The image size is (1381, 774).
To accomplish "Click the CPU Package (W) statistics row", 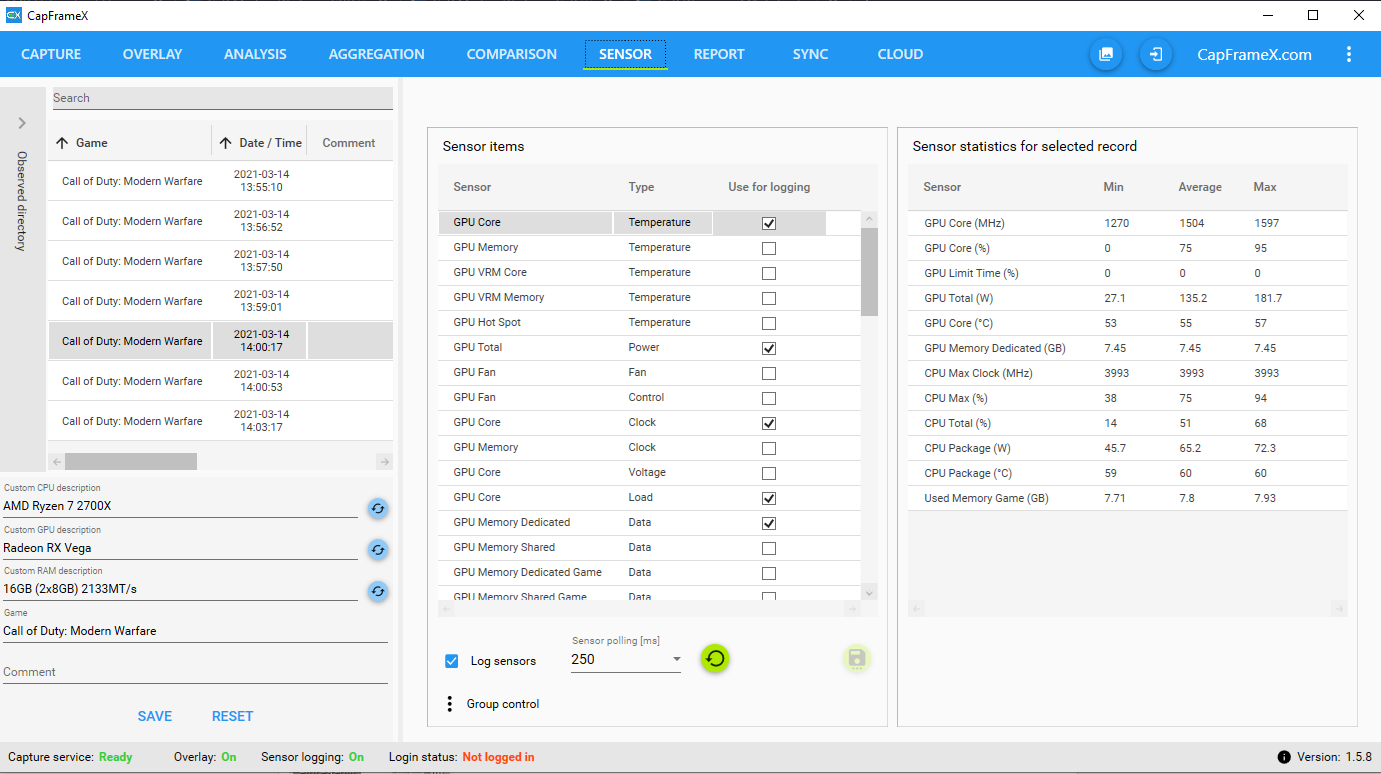I will coord(1128,448).
